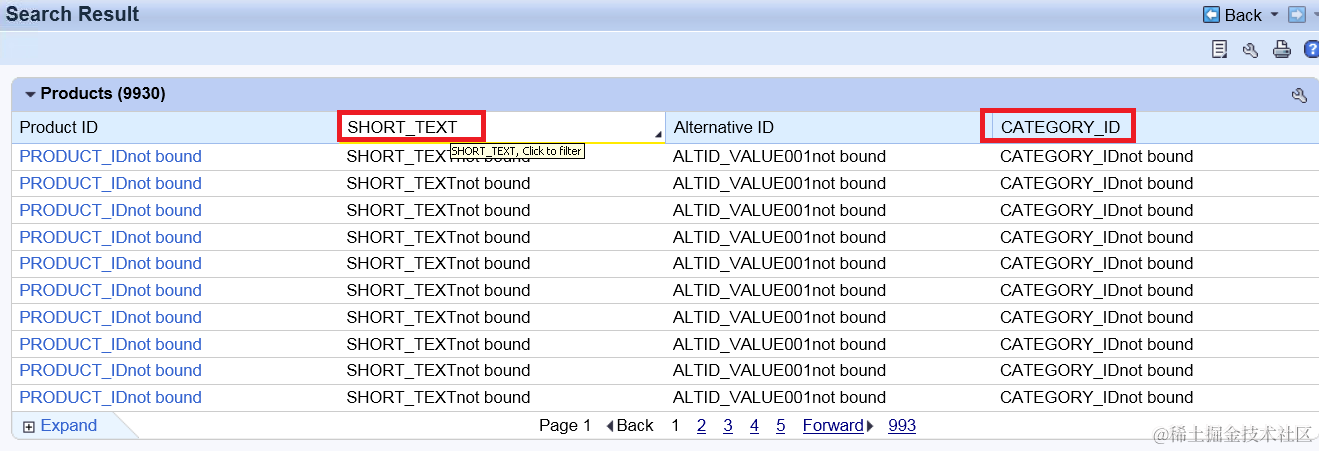Open help via the question mark icon
Screen dimensions: 1319x451
pyautogui.click(x=1311, y=49)
